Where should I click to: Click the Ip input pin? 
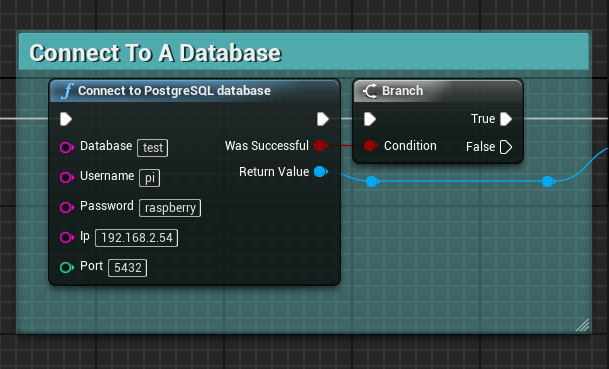tap(67, 237)
